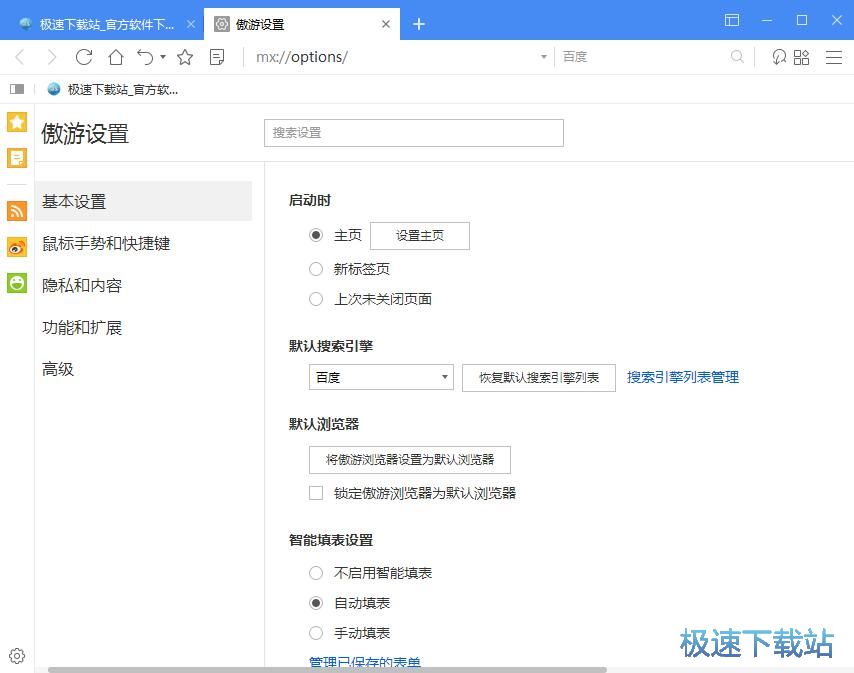Open the Home page icon
This screenshot has height=673, width=854.
coord(115,57)
